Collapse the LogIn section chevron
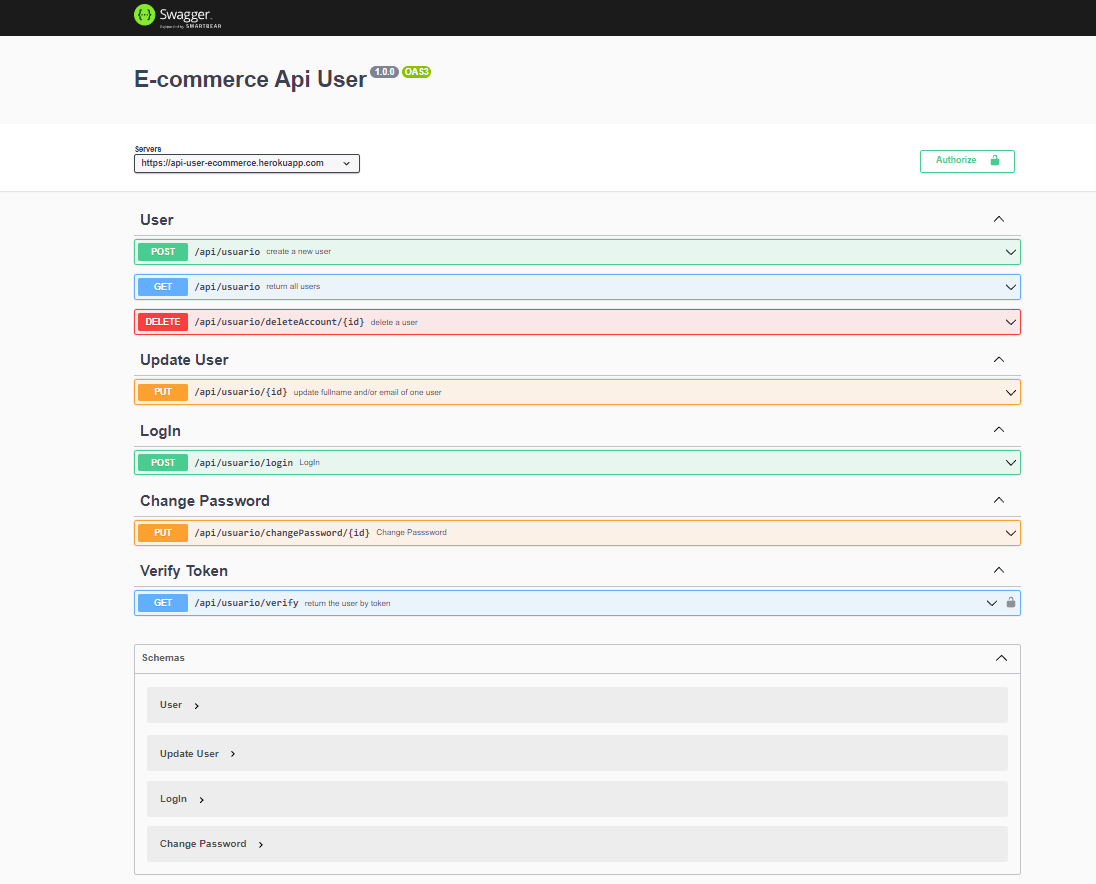 tap(999, 430)
